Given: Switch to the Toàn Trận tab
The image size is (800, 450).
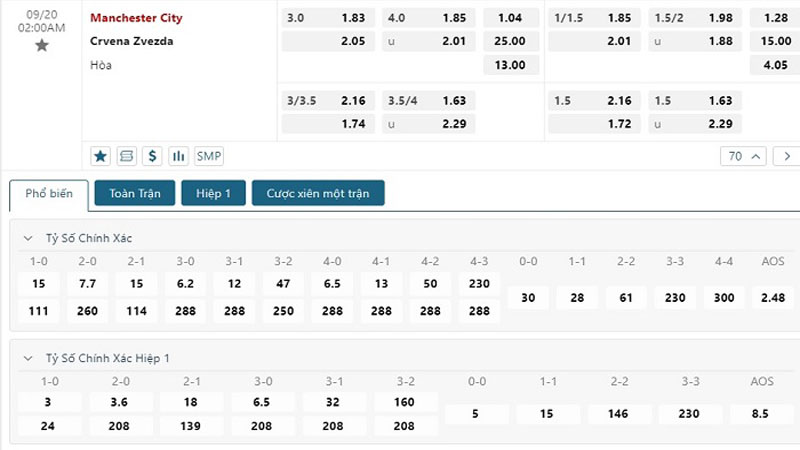Looking at the screenshot, I should click(x=135, y=193).
